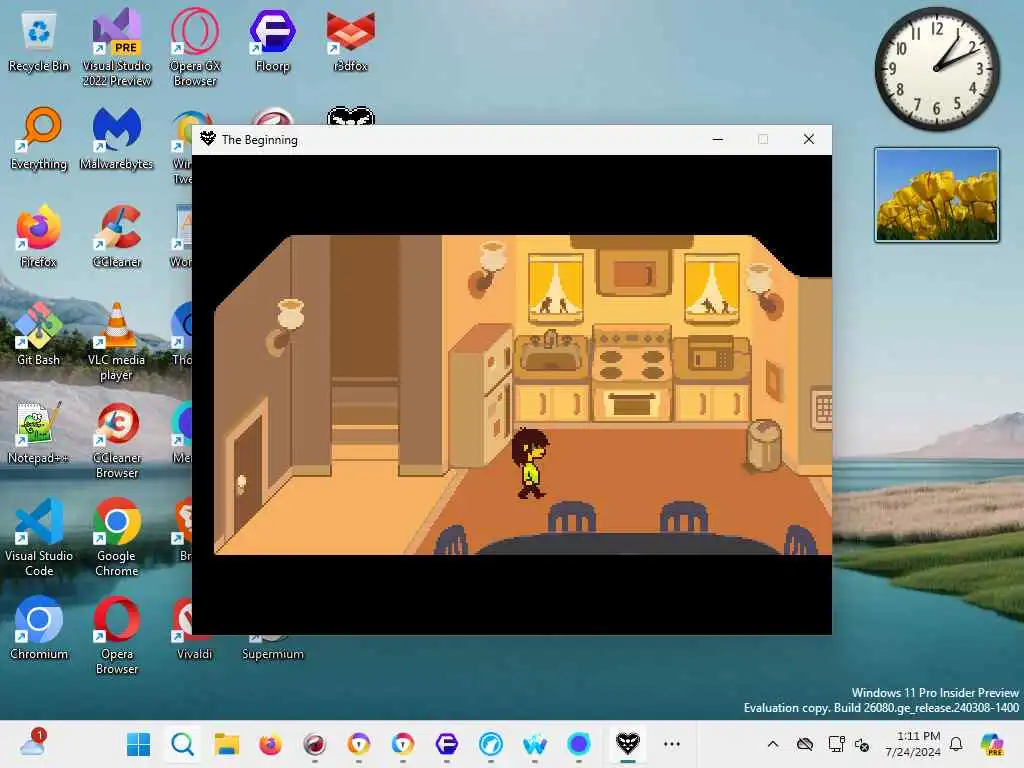Minimize The Beginning game window
This screenshot has height=768, width=1024.
718,139
